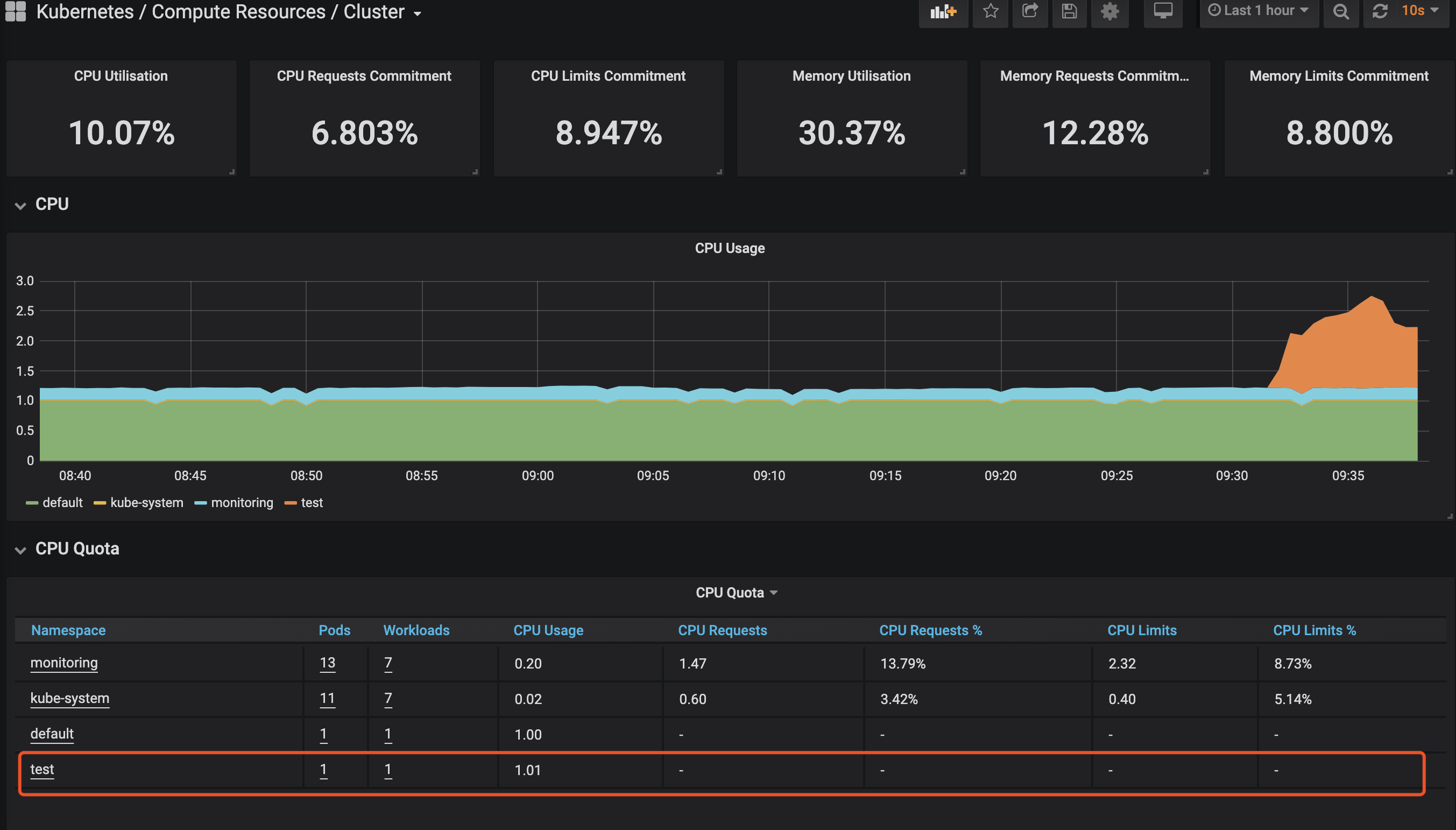Sort table by Namespace column

(68, 630)
